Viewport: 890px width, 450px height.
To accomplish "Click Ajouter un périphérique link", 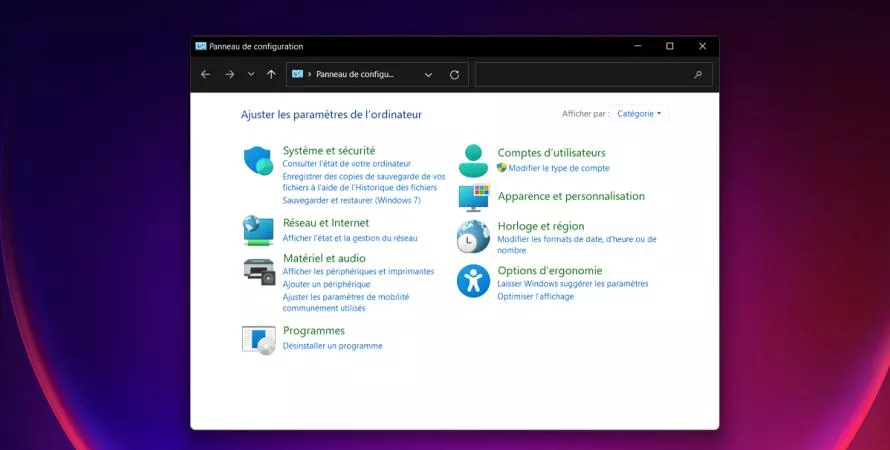I will (x=326, y=284).
